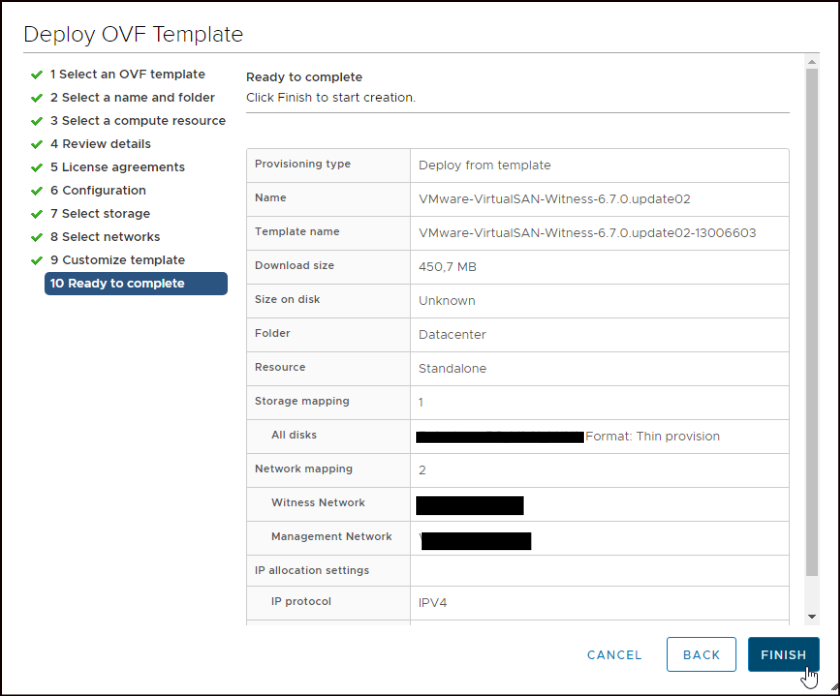This screenshot has width=840, height=696.
Task: Cancel the OVF deployment
Action: pos(614,655)
